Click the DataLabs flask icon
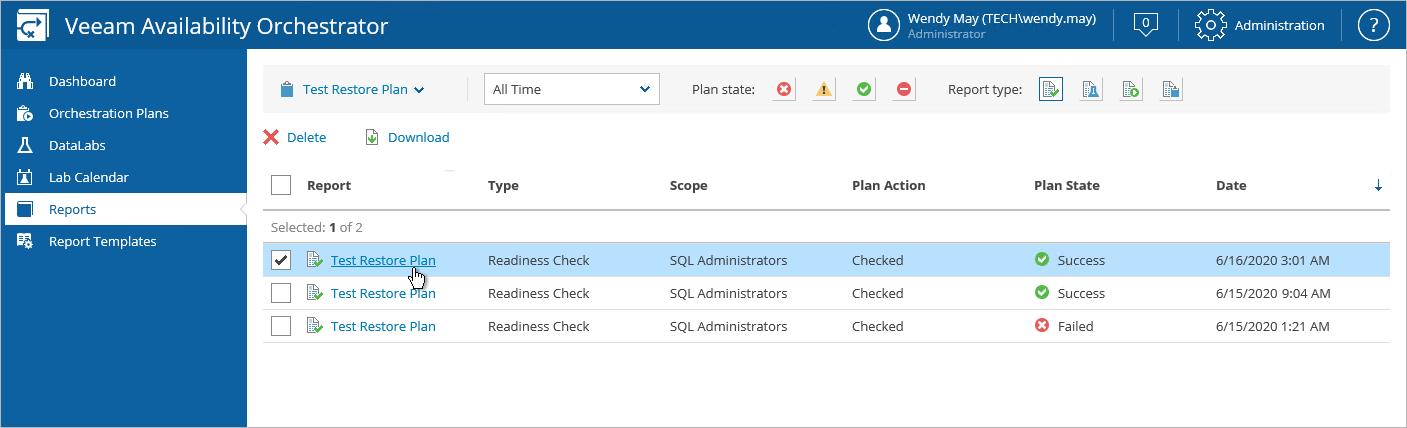Screen dimensions: 1407x428 click(26, 145)
